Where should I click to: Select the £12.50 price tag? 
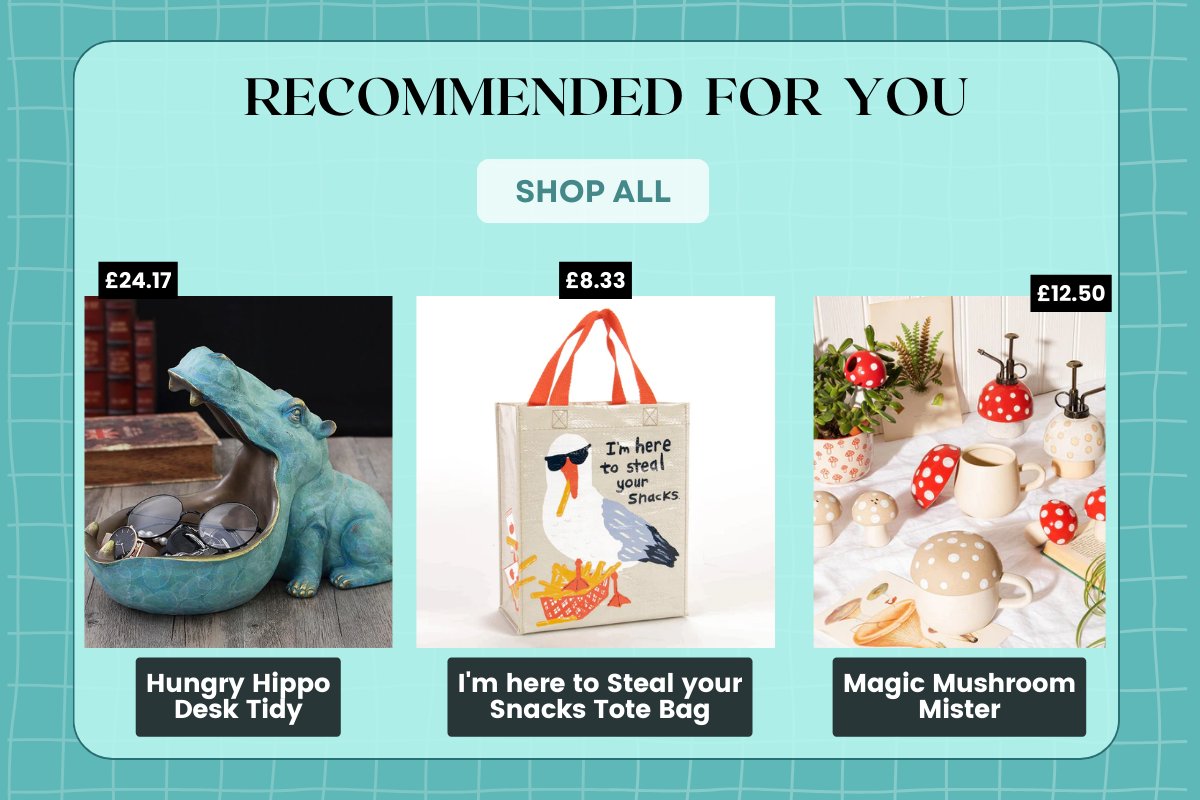1071,293
